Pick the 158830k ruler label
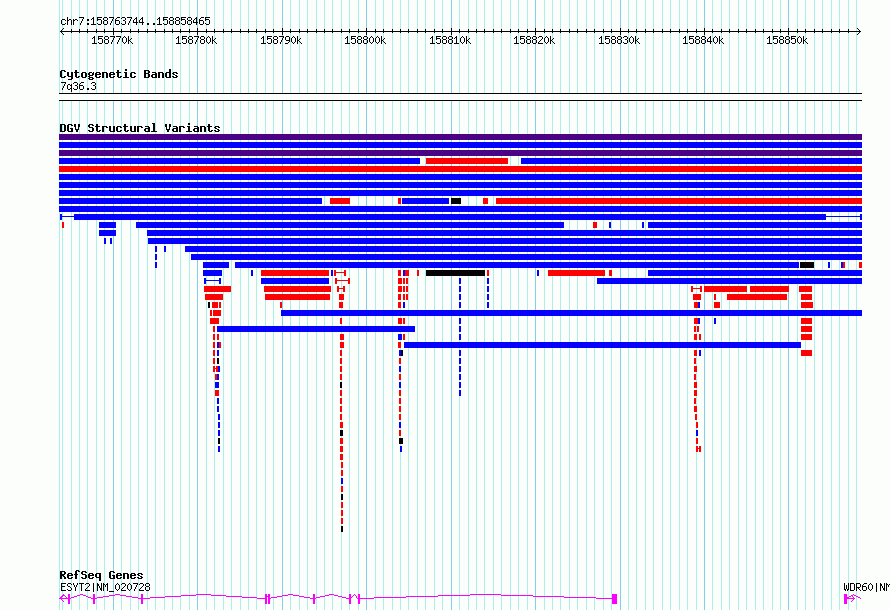This screenshot has height=610, width=890. click(x=619, y=40)
